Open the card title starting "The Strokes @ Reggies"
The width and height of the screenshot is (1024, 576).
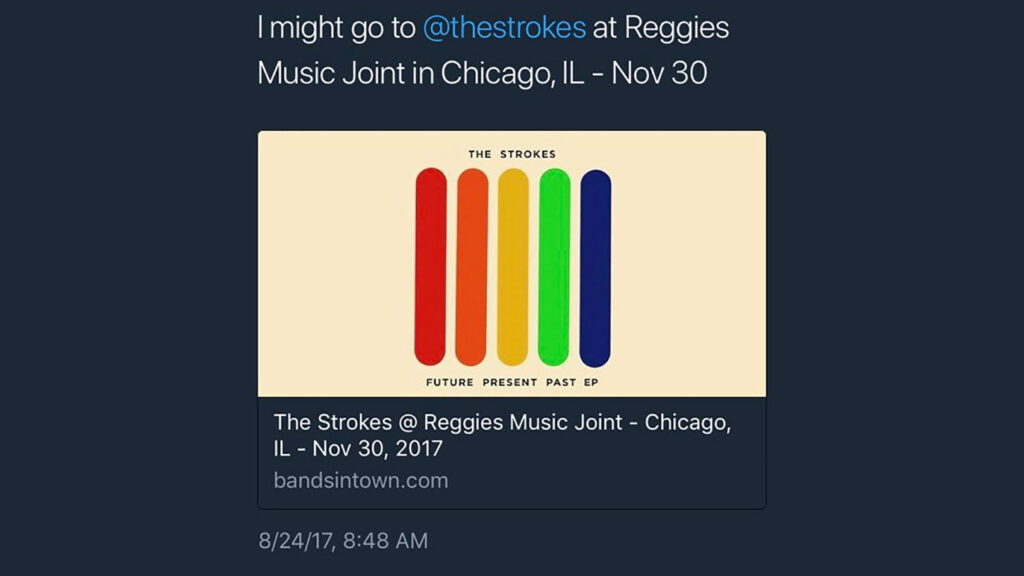point(502,423)
